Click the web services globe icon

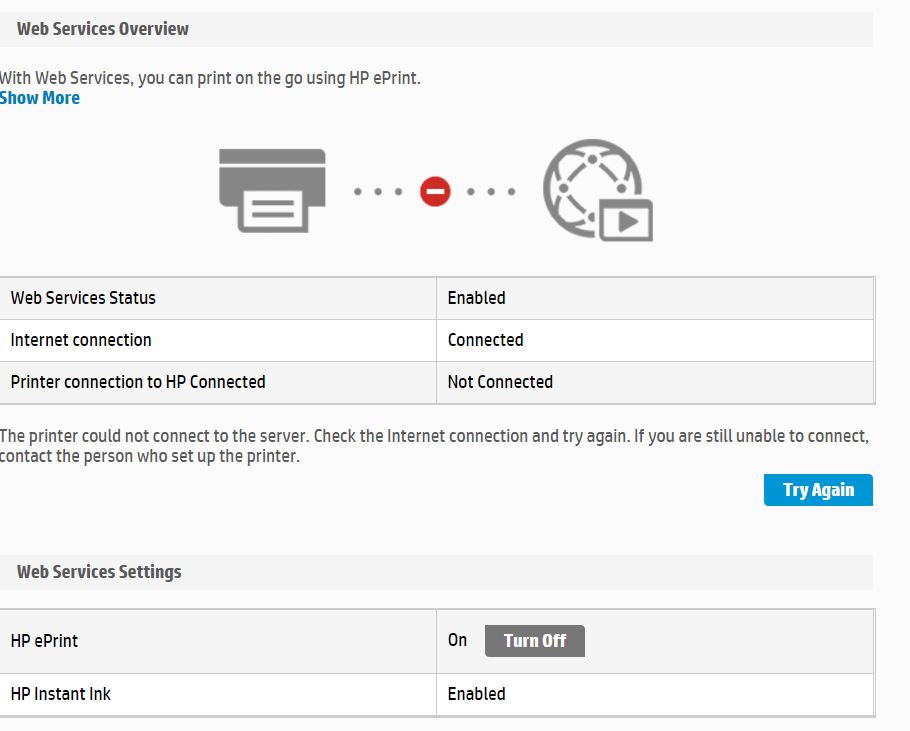click(597, 190)
